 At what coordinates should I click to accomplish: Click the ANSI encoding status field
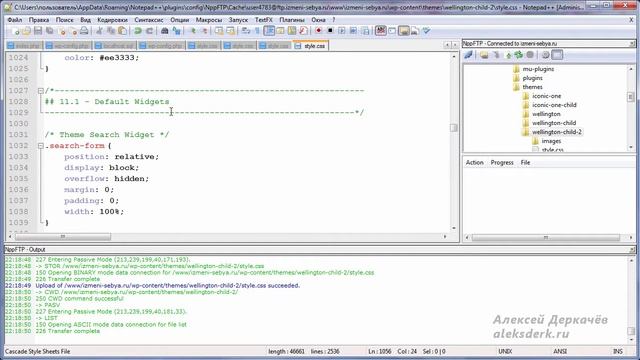pos(560,351)
